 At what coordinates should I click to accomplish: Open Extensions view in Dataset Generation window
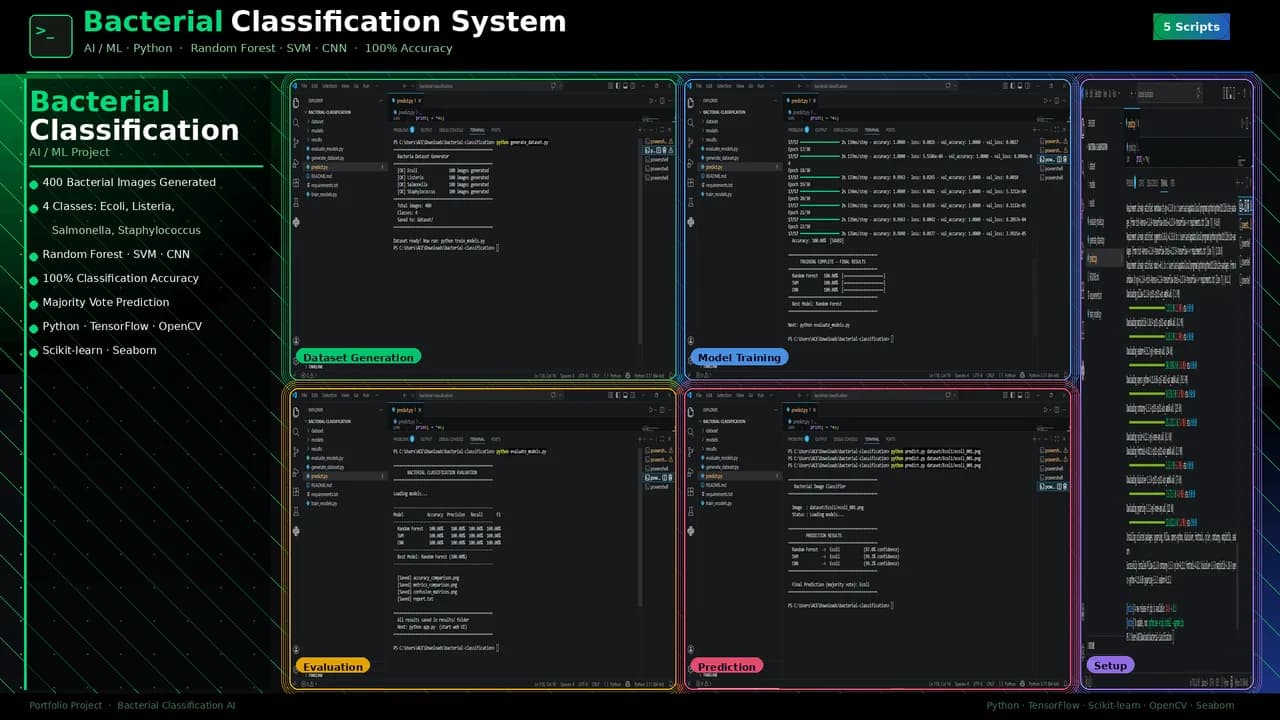click(x=296, y=183)
